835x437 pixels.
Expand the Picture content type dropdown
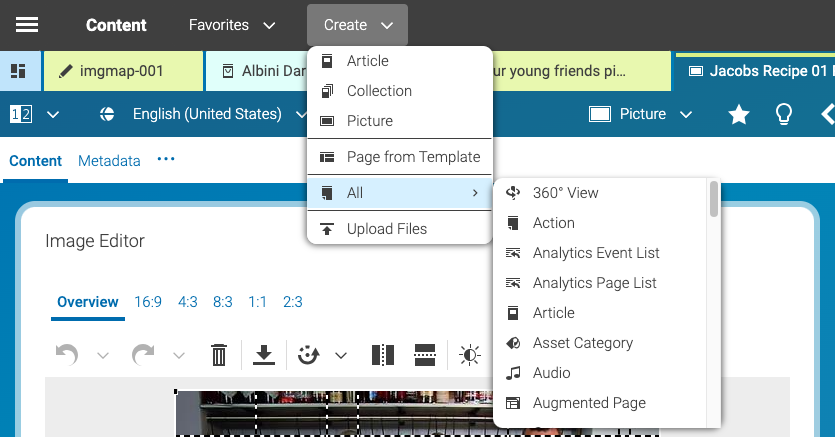point(641,115)
